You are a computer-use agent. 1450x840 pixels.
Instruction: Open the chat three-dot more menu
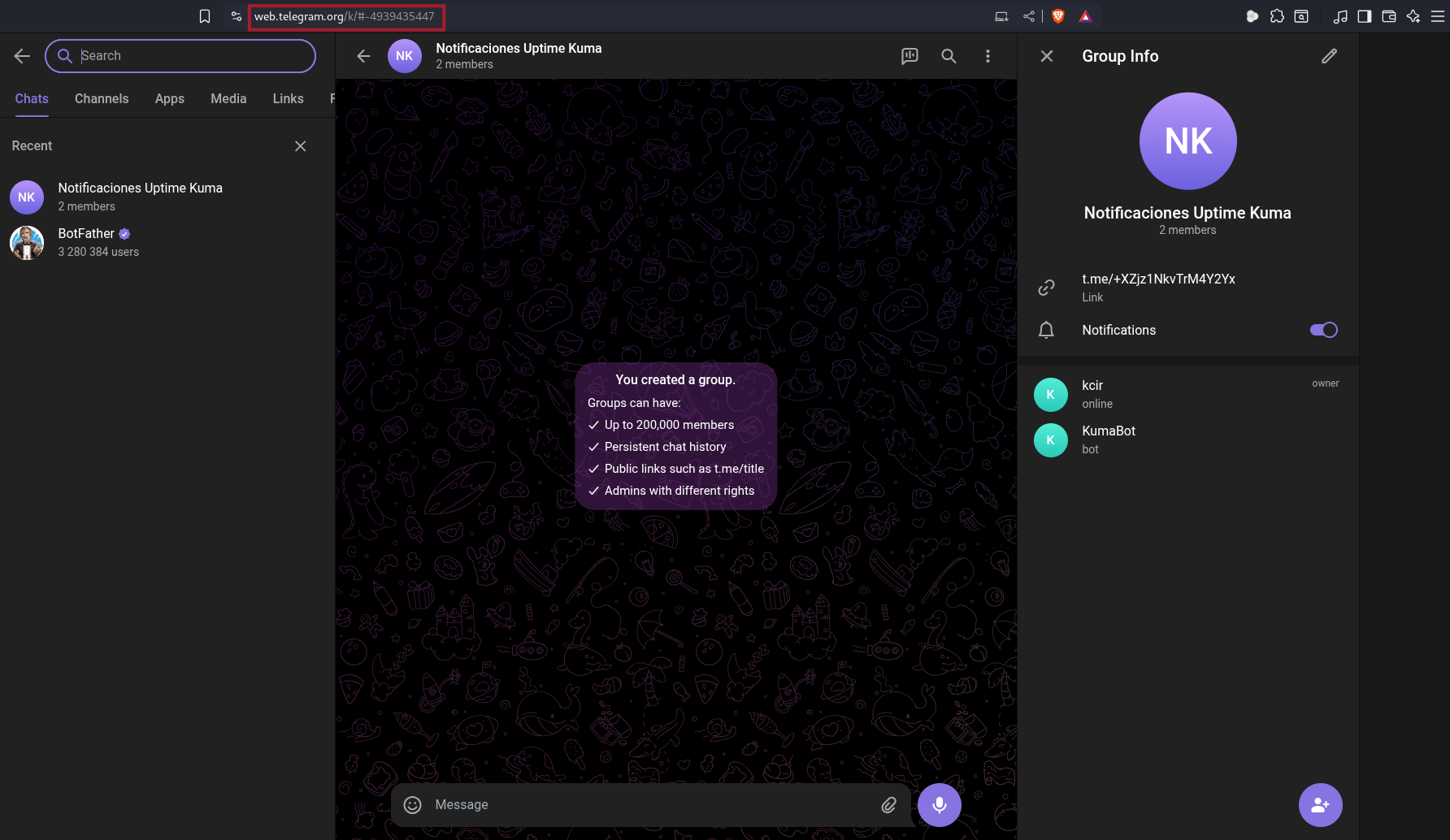(x=988, y=56)
